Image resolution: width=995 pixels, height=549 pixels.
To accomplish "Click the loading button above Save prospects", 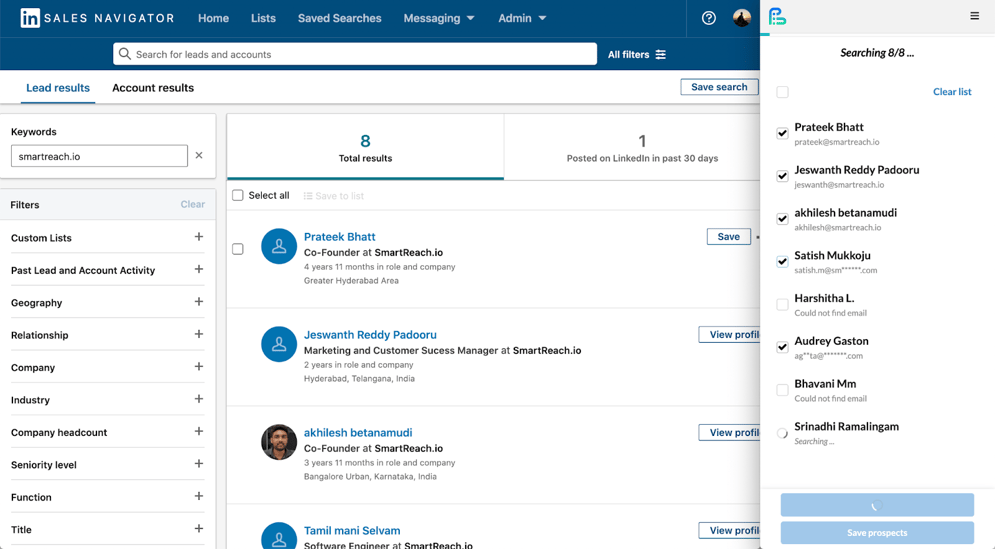I will pyautogui.click(x=877, y=505).
